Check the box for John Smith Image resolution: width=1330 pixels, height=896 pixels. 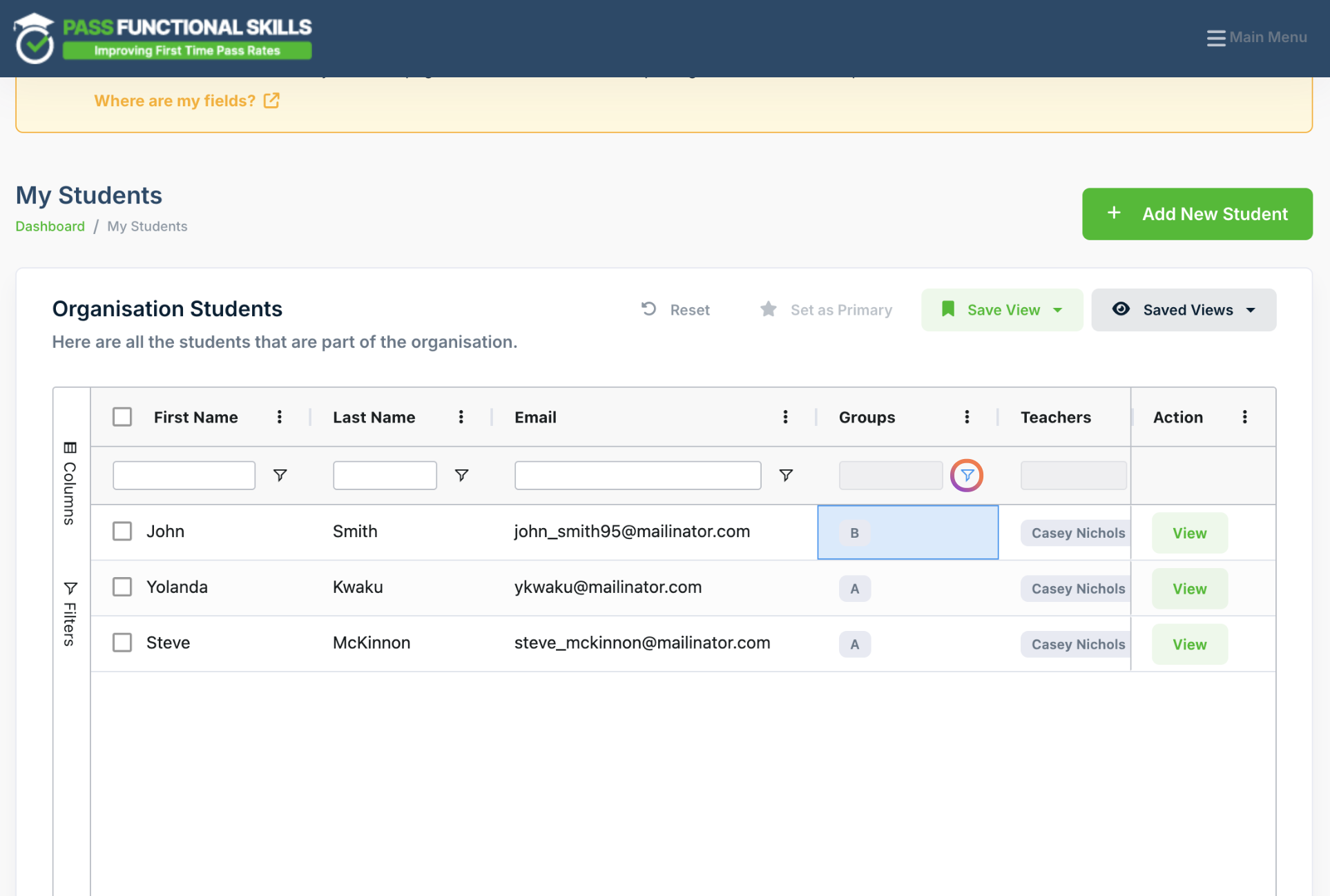(122, 532)
